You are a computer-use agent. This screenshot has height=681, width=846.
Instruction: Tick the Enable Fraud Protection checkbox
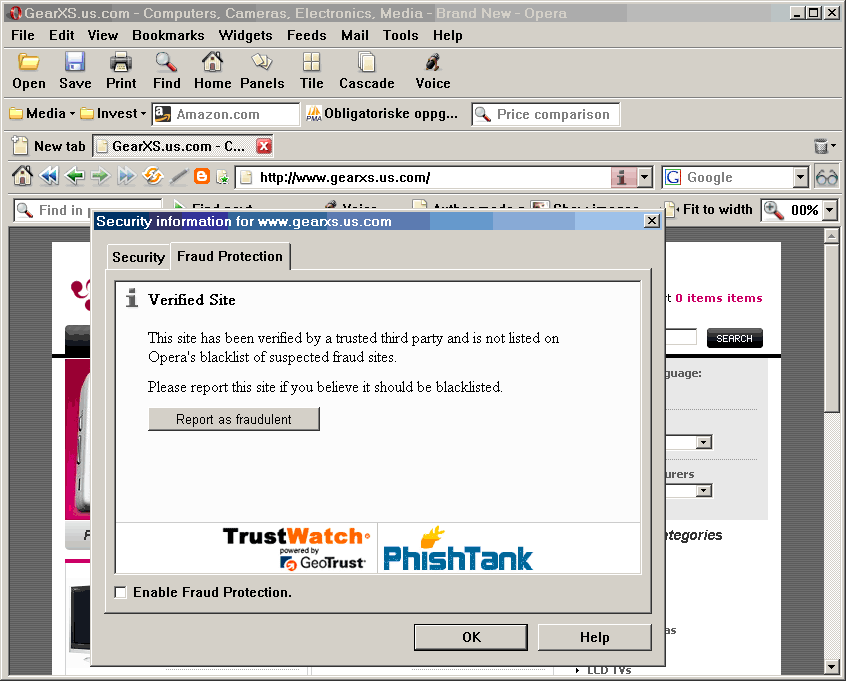point(121,593)
